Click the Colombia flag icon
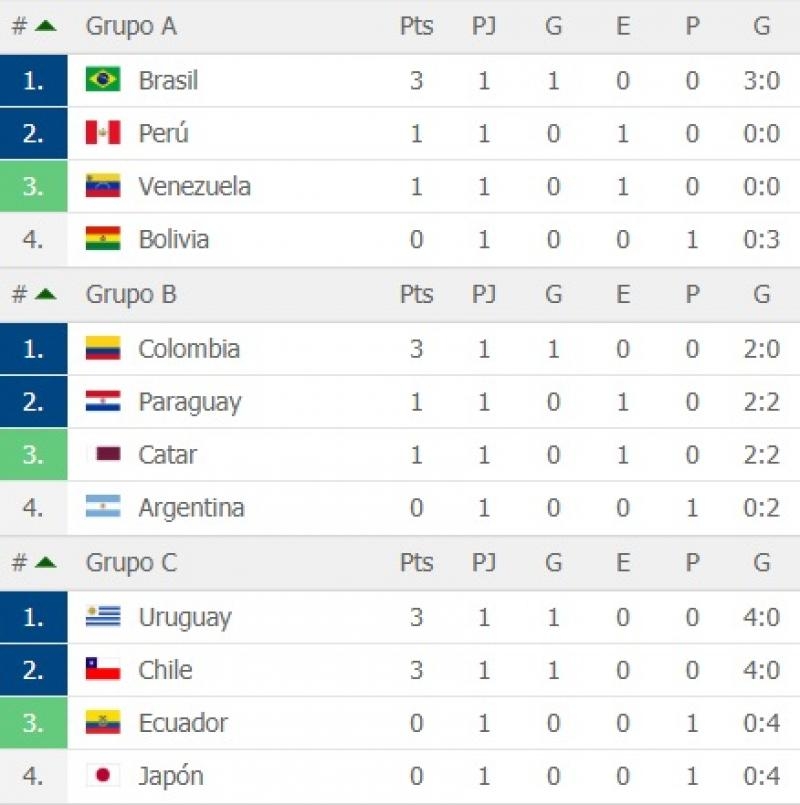Viewport: 800px width, 805px height. 103,349
